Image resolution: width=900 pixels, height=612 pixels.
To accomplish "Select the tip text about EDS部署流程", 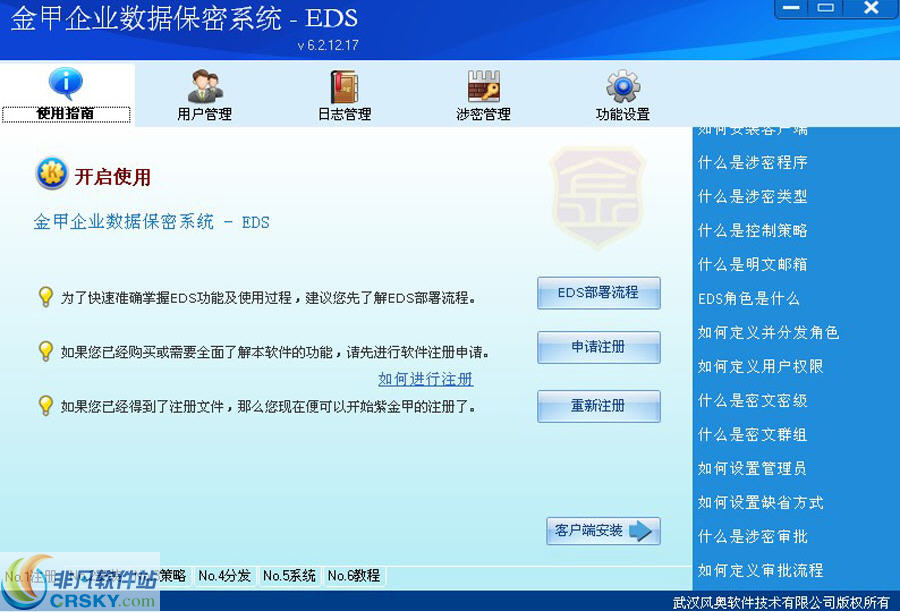I will point(269,298).
